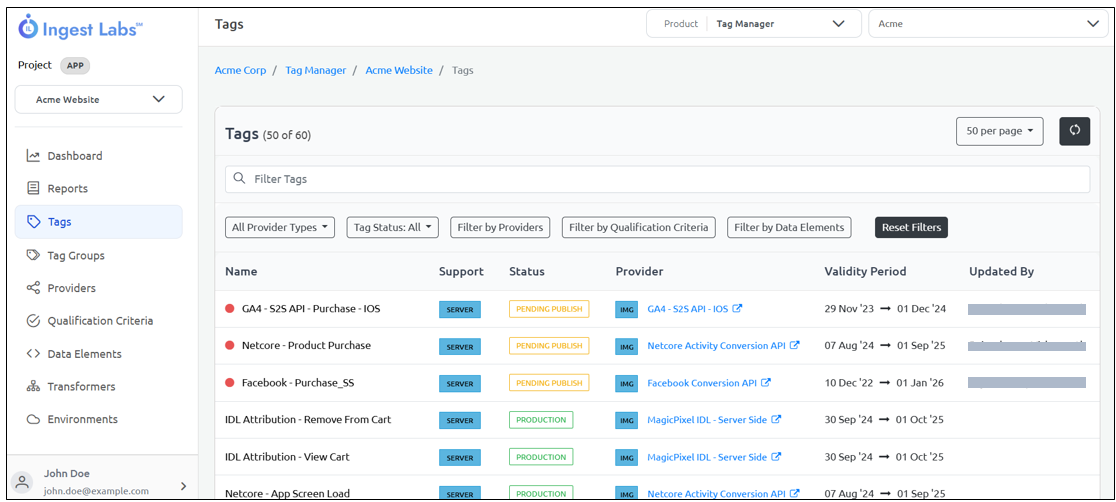Expand the John Doe profile chevron

(182, 486)
